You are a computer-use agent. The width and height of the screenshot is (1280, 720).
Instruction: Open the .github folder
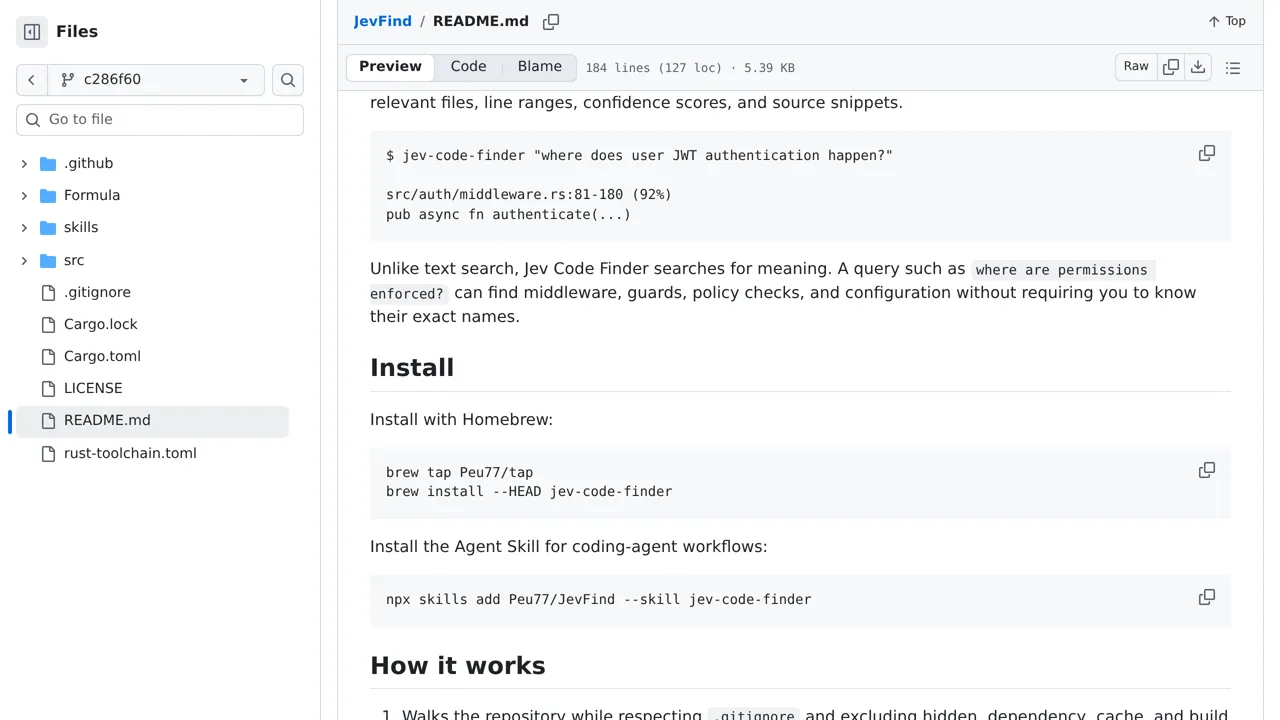click(88, 163)
